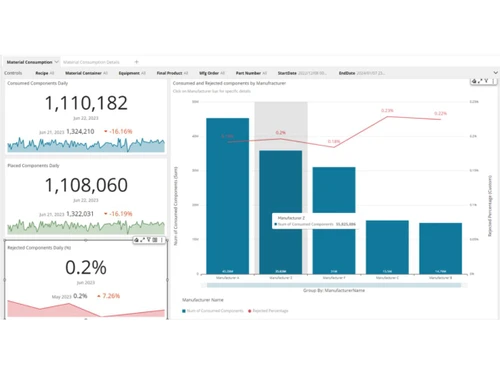Click the red rejected components area chart
Screen dimensions: 500x375
[x=86, y=309]
